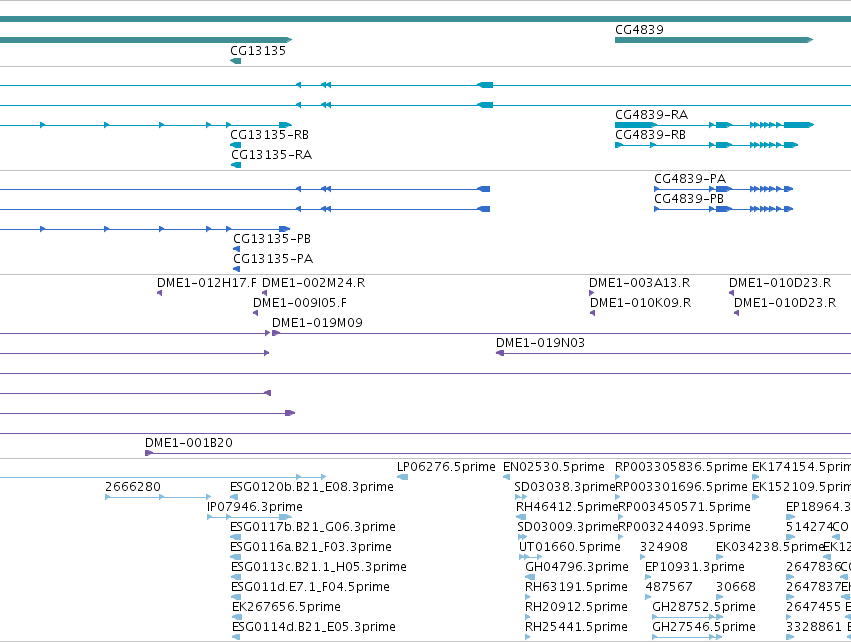Click the DME1-010K09.R clone label

(x=640, y=303)
